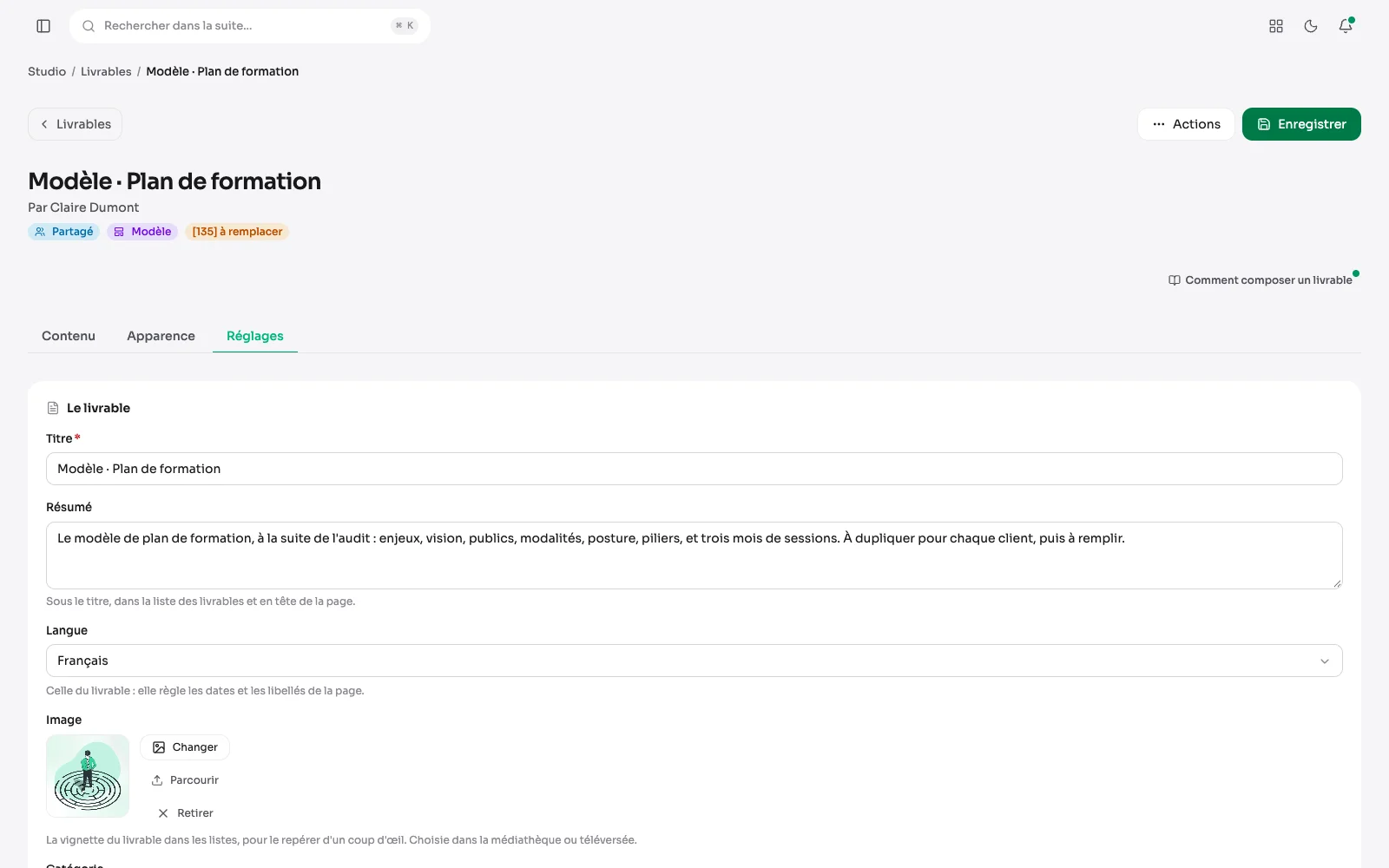Switch to the Contenu tab
The image size is (1389, 868).
pos(69,336)
